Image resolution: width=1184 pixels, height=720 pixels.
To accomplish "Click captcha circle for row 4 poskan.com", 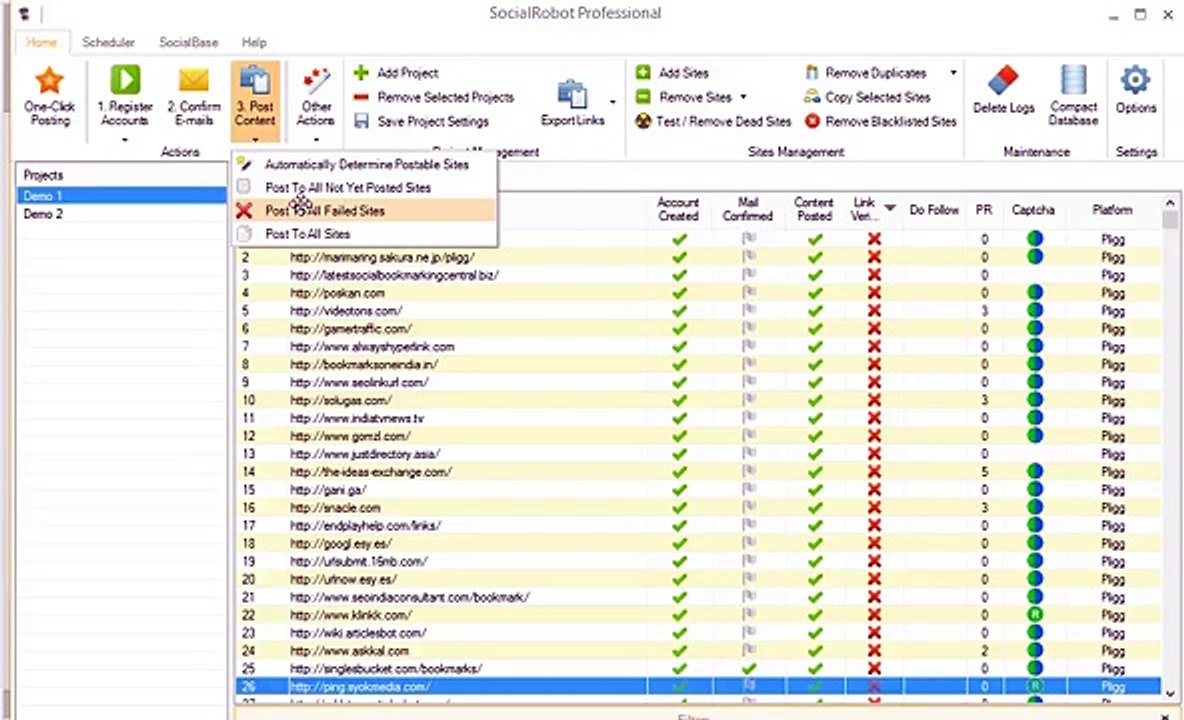I will coord(1035,293).
